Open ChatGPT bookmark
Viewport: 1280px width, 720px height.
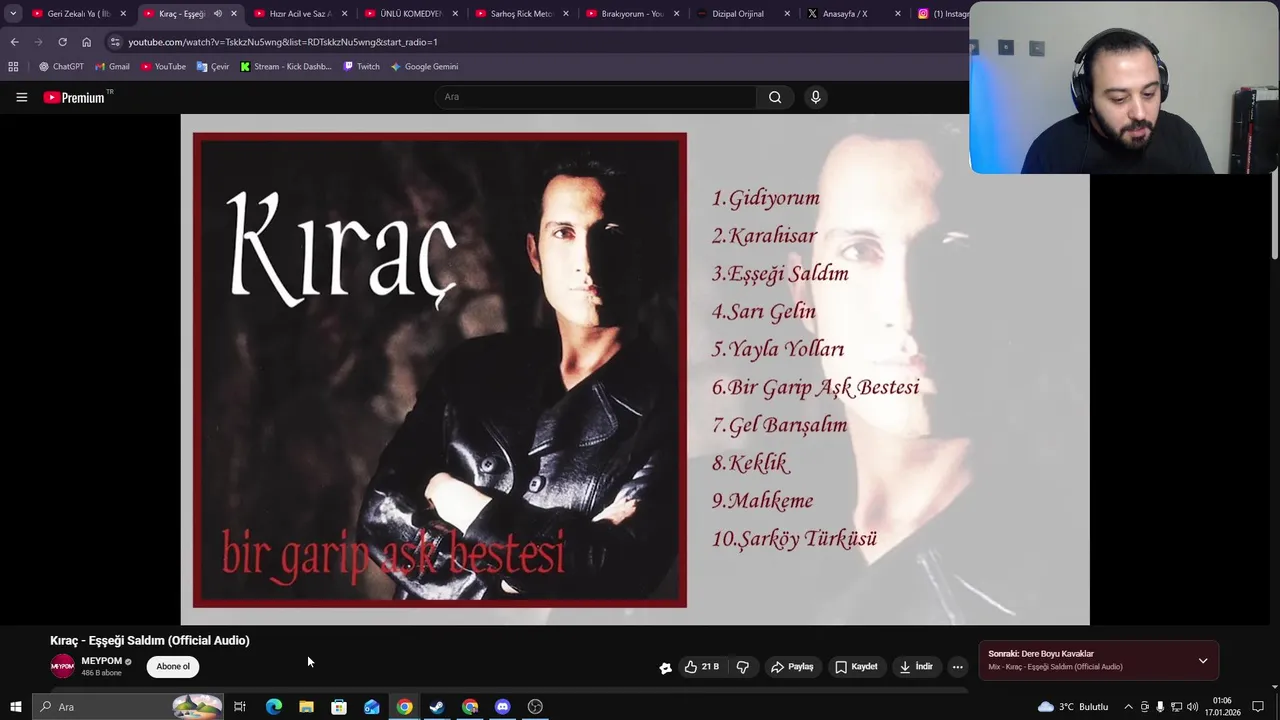61,67
